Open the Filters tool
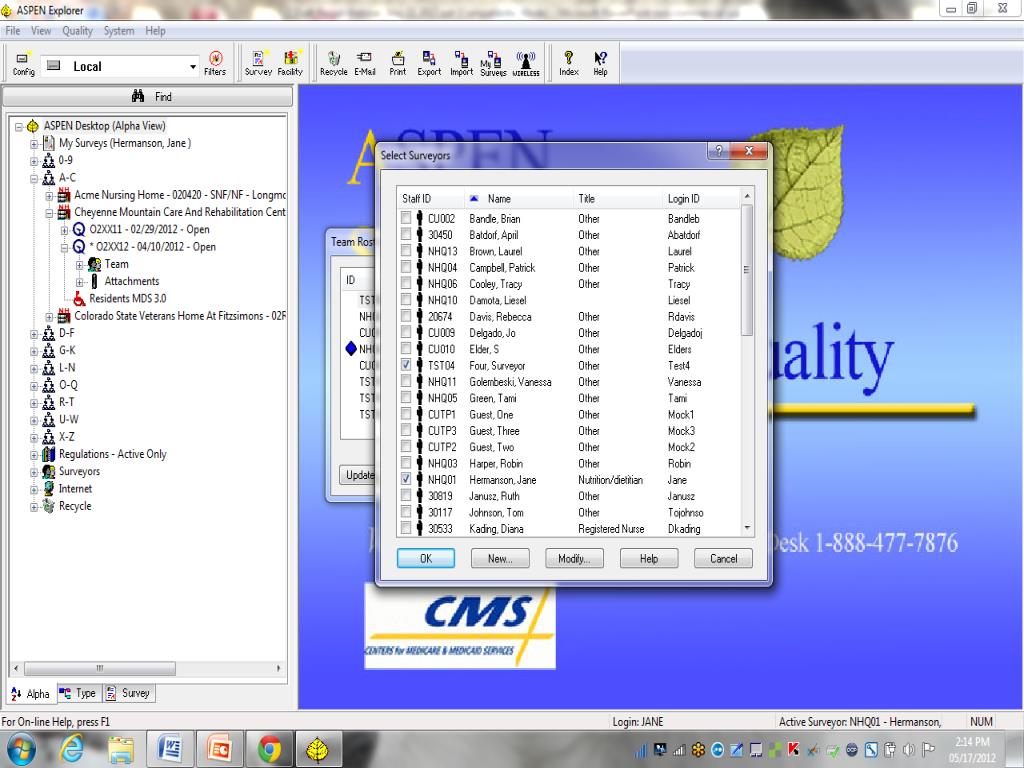This screenshot has width=1024, height=768. pyautogui.click(x=215, y=63)
